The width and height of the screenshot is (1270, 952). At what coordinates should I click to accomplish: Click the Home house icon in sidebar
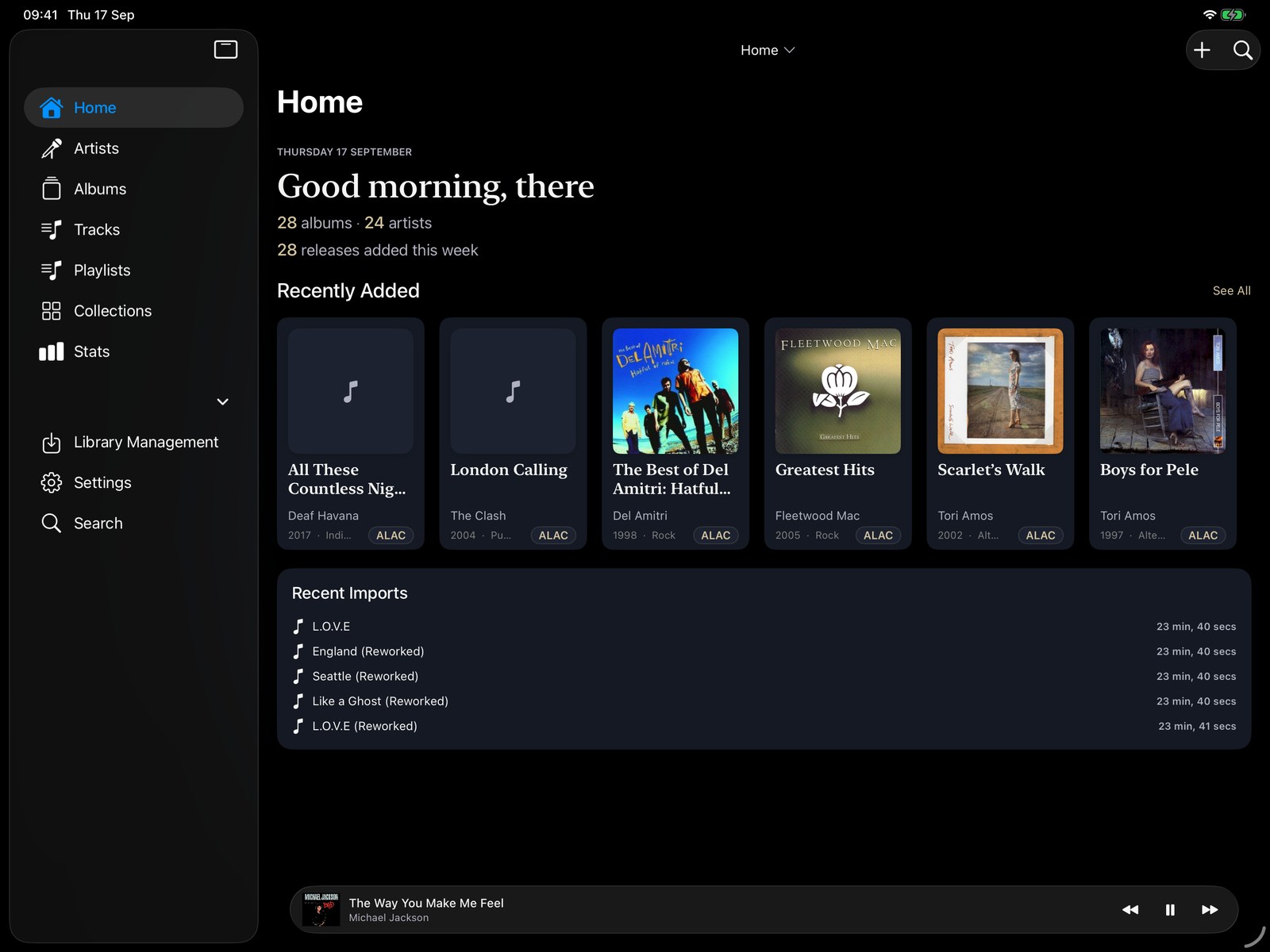click(x=52, y=107)
